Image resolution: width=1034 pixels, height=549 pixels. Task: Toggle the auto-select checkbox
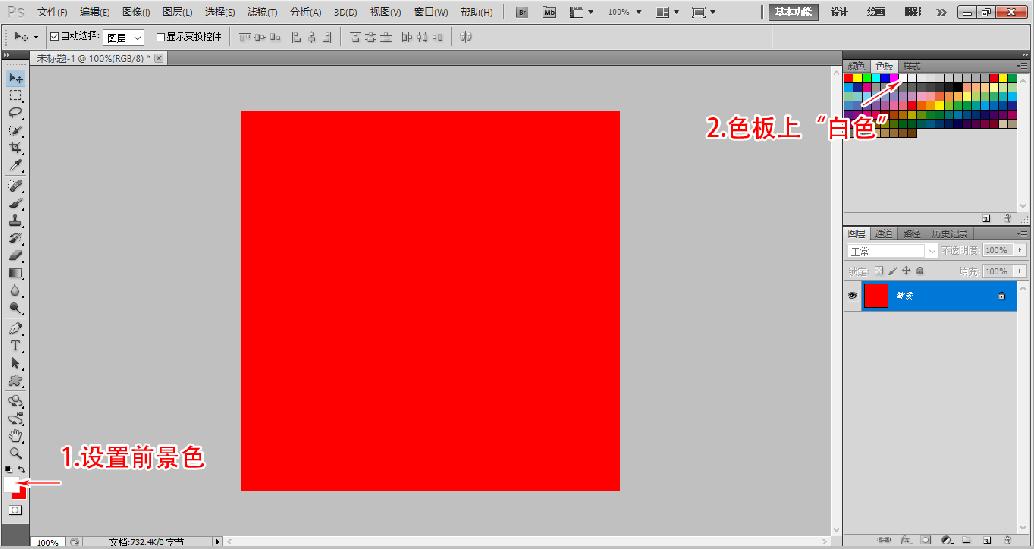point(54,37)
